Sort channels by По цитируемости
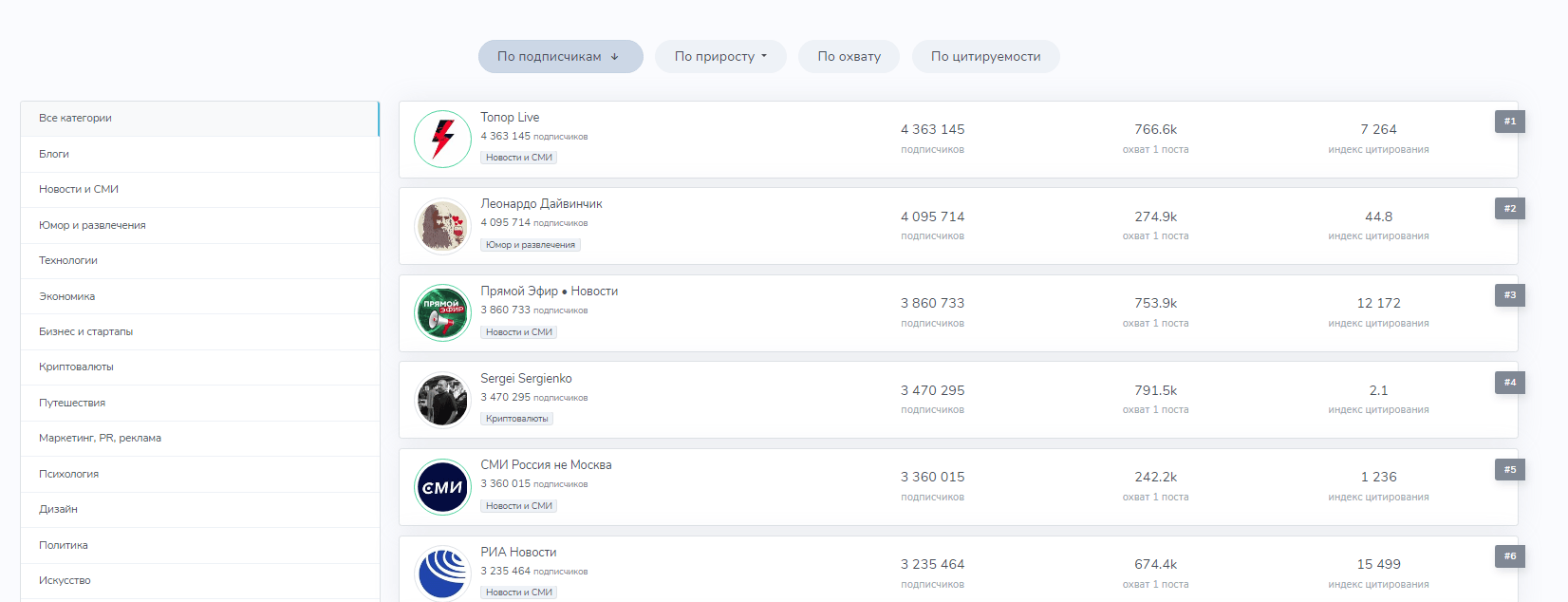This screenshot has height=602, width=1568. coord(985,57)
